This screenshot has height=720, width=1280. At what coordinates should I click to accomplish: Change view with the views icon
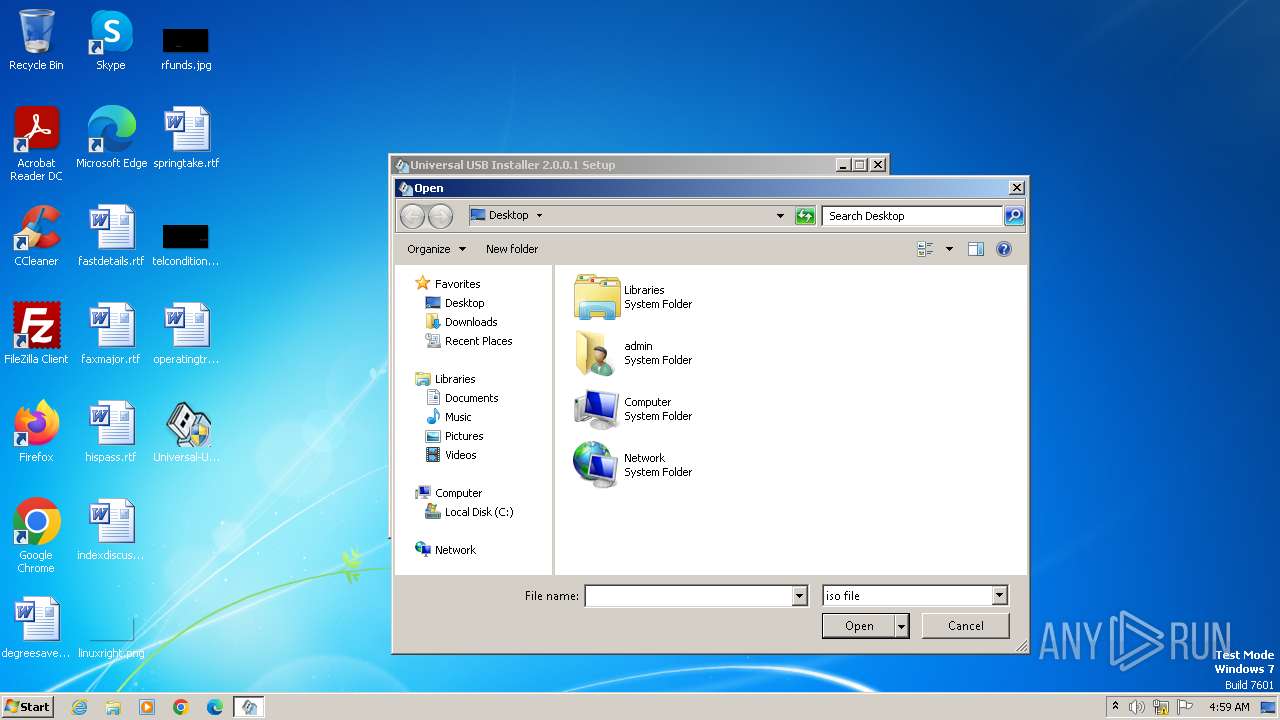tap(925, 249)
